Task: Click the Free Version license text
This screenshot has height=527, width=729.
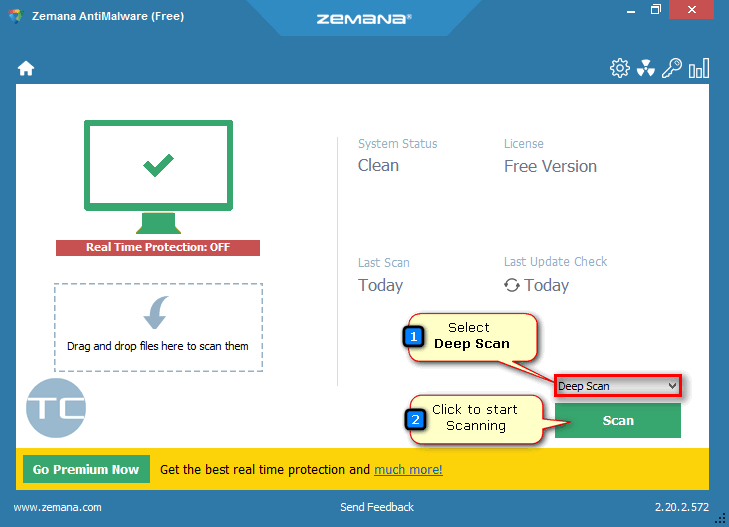Action: click(550, 166)
